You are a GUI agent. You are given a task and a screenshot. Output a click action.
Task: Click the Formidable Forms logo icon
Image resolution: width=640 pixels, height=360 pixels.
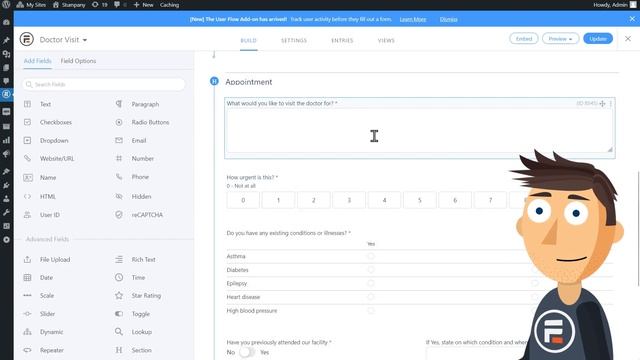(x=27, y=39)
